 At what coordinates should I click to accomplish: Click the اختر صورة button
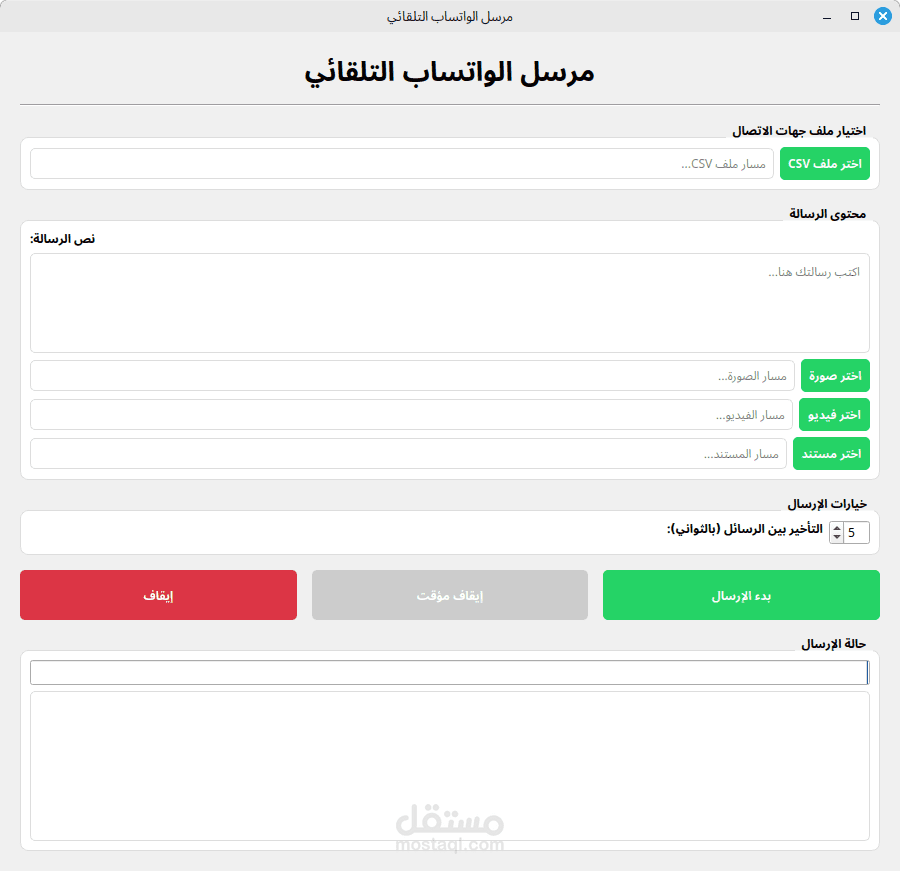[835, 376]
